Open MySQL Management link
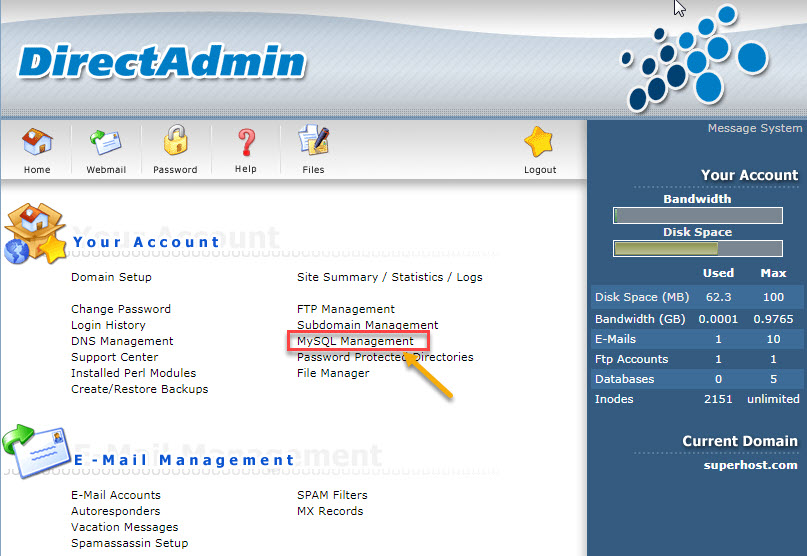The image size is (807, 556). pyautogui.click(x=355, y=341)
